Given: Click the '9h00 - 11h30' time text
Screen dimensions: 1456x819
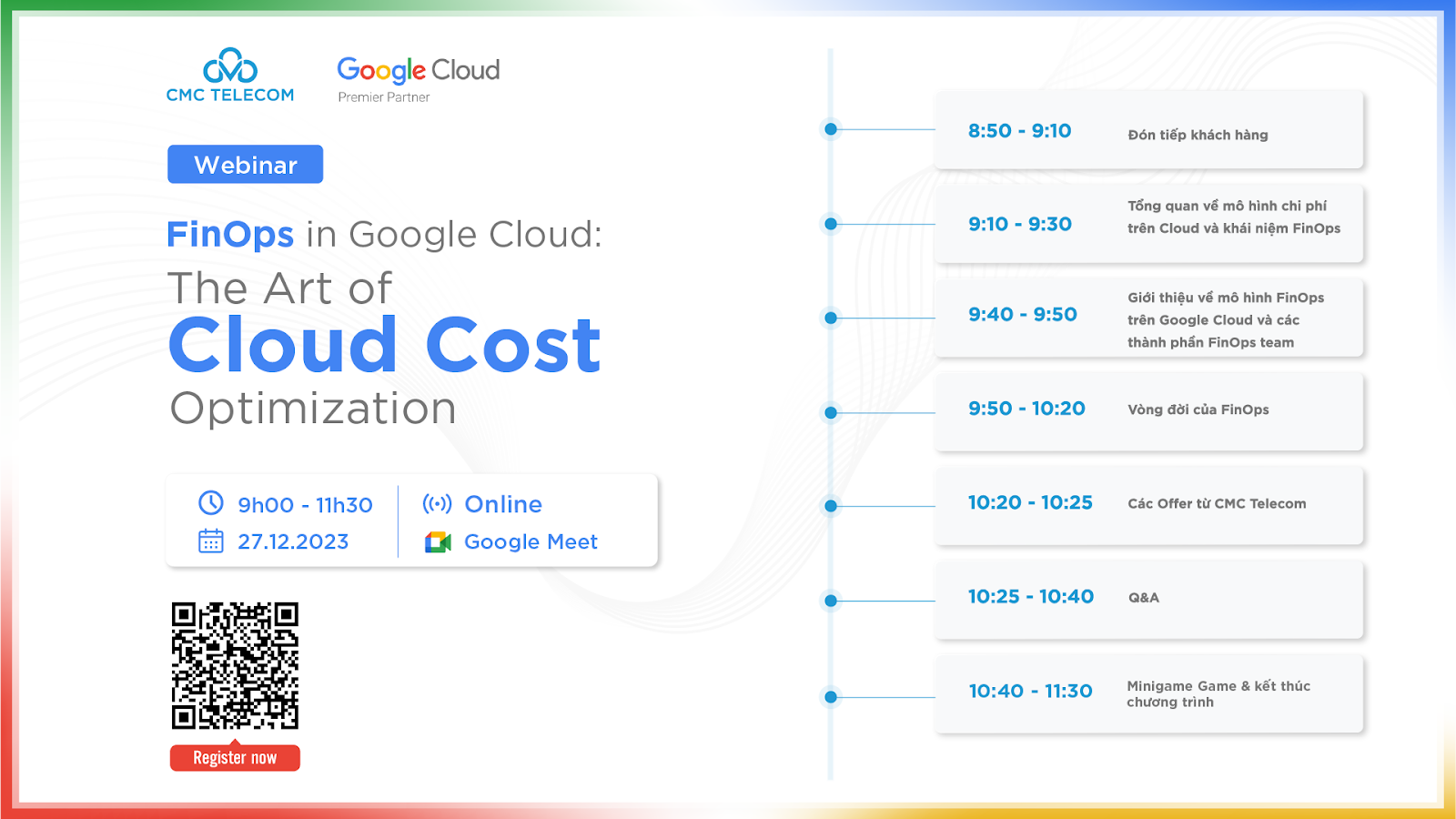Looking at the screenshot, I should tap(306, 505).
